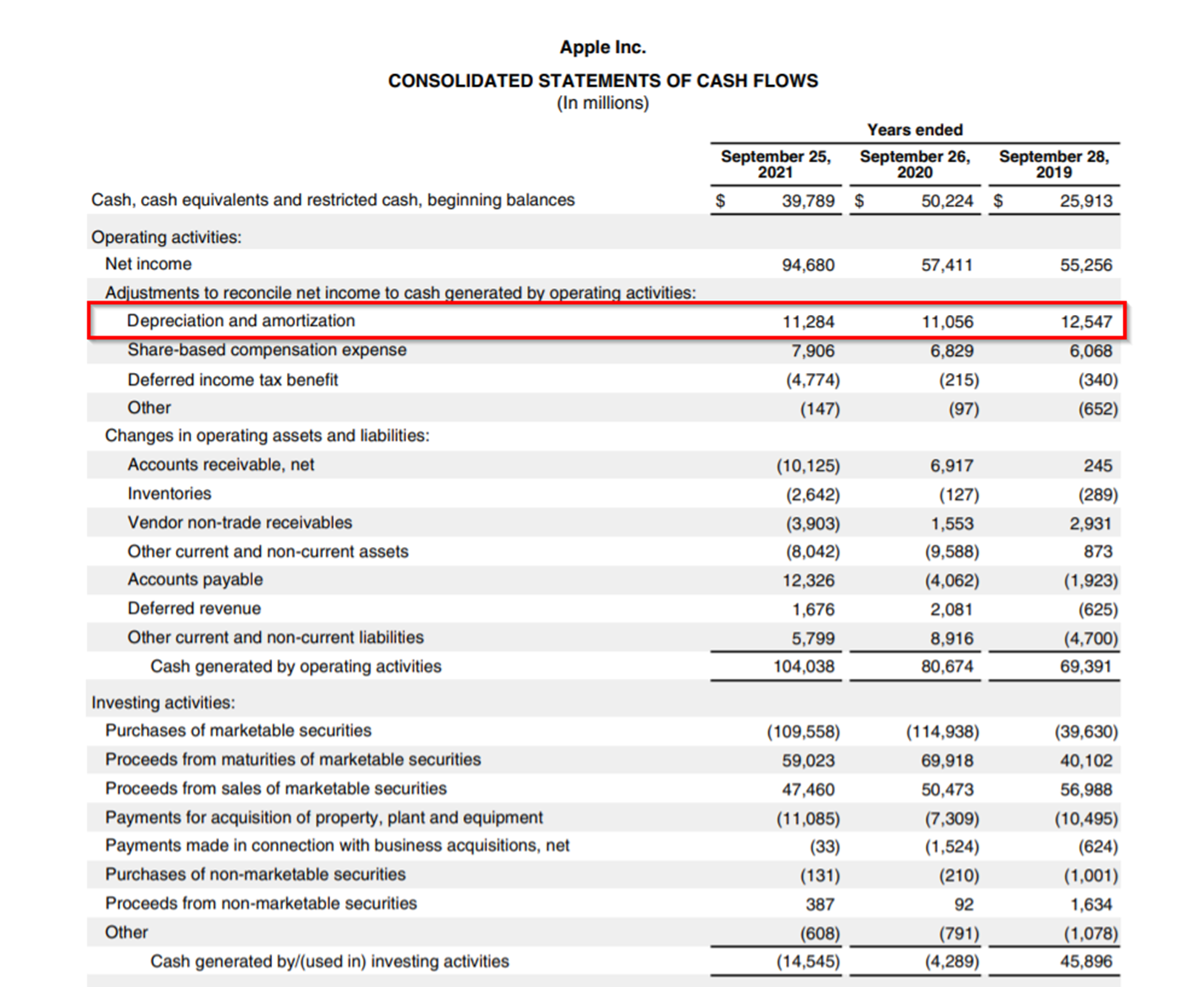Image resolution: width=1204 pixels, height=987 pixels.
Task: Select 'Cash generated by/(used in) investing activities'
Action: [x=330, y=961]
